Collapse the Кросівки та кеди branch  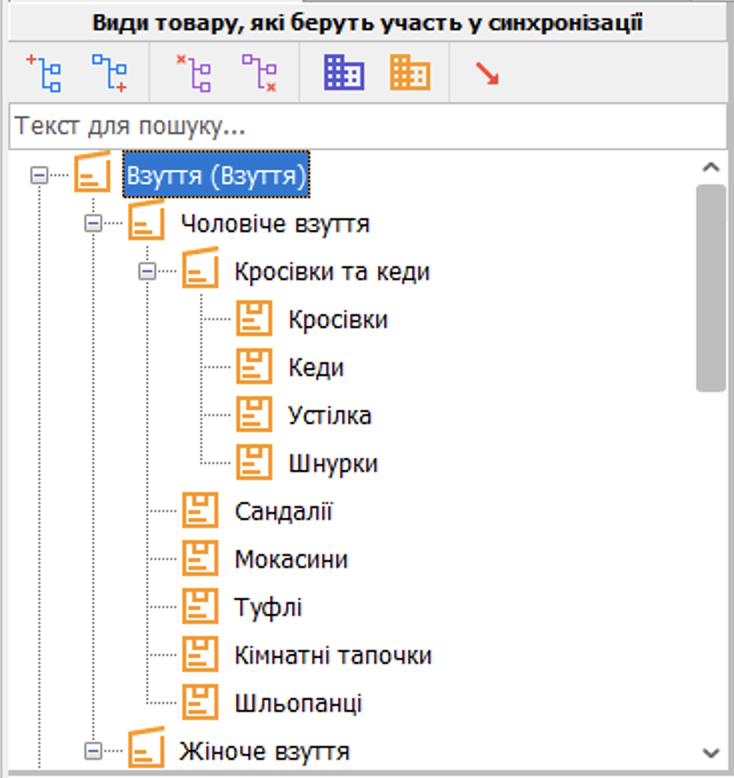[147, 271]
